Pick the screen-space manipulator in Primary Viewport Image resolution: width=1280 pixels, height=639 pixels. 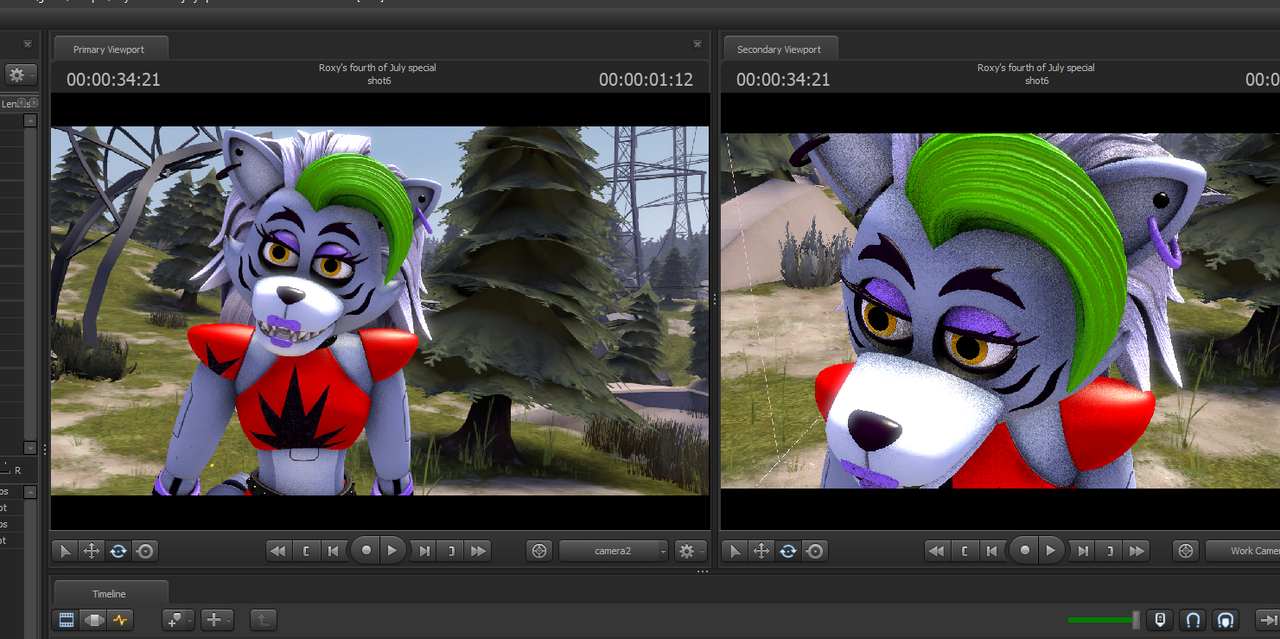pyautogui.click(x=145, y=550)
